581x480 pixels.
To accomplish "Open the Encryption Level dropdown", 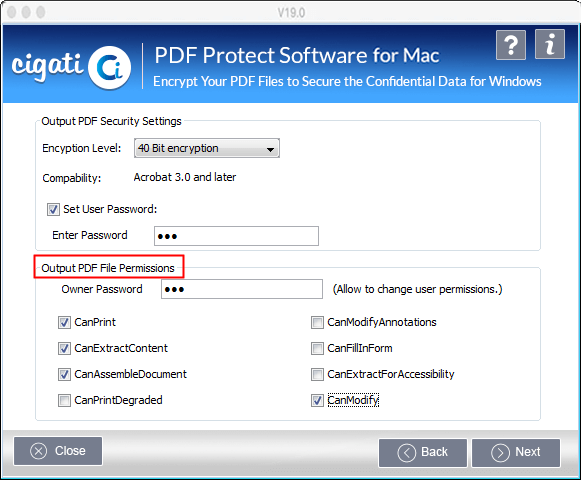I will click(x=207, y=148).
